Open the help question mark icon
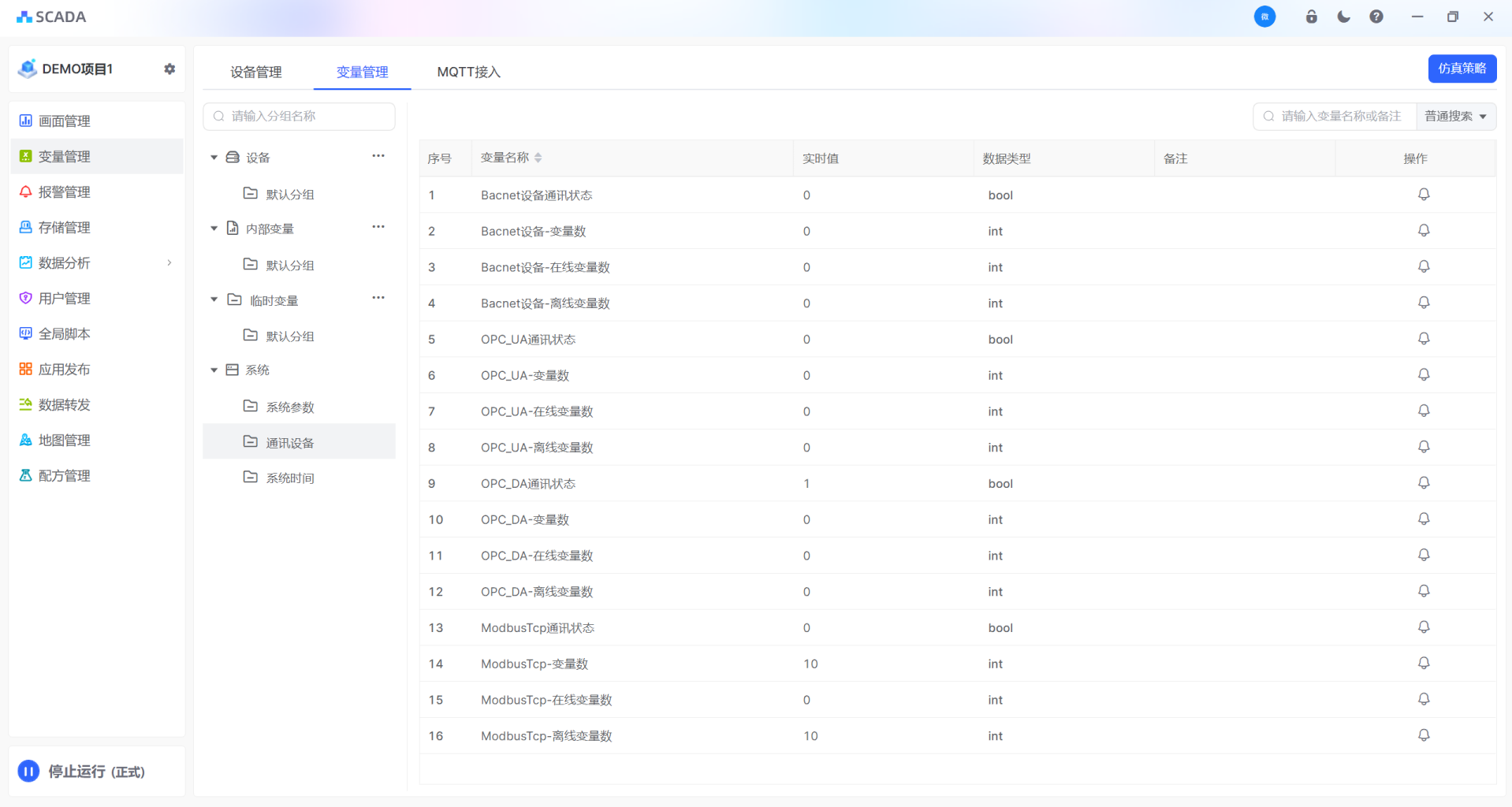 (x=1376, y=17)
